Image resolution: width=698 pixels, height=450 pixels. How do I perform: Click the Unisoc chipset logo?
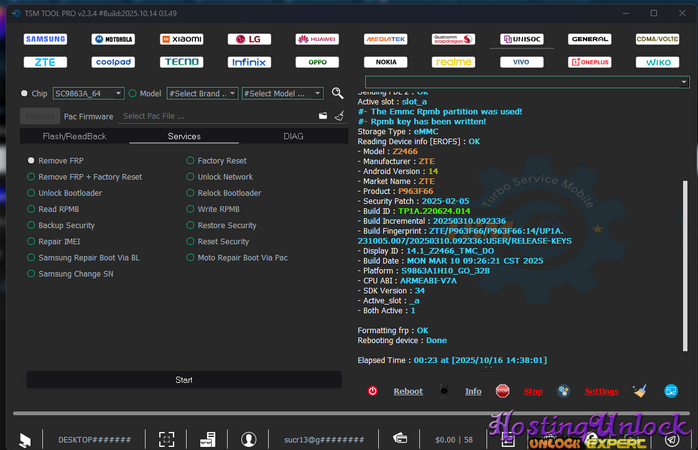point(521,39)
